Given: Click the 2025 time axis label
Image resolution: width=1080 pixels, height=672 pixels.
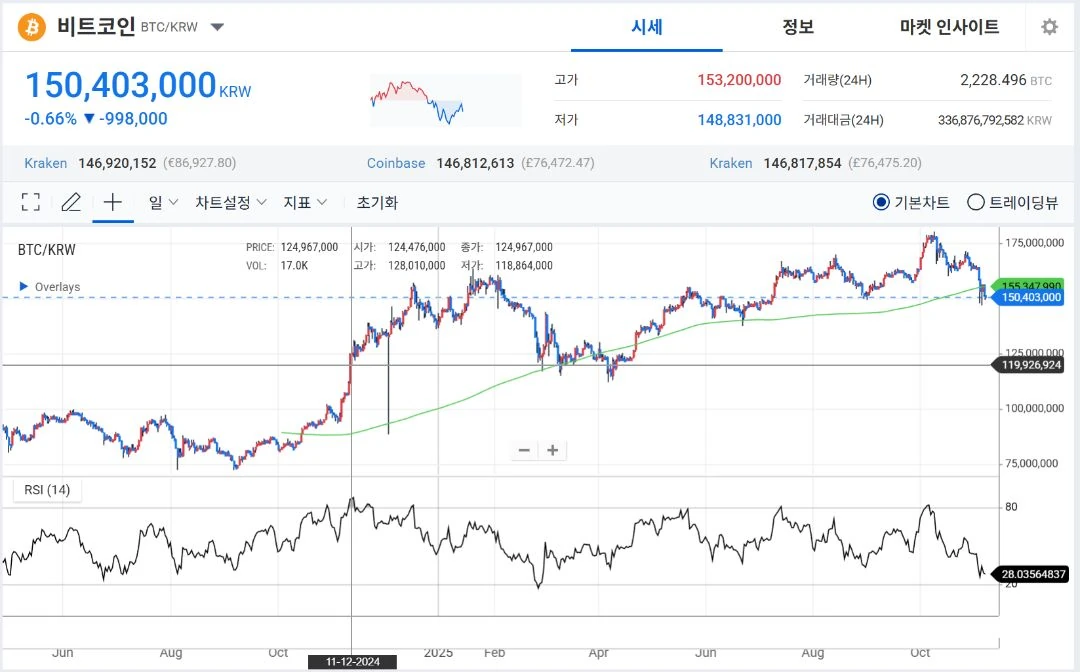Looking at the screenshot, I should [x=438, y=652].
